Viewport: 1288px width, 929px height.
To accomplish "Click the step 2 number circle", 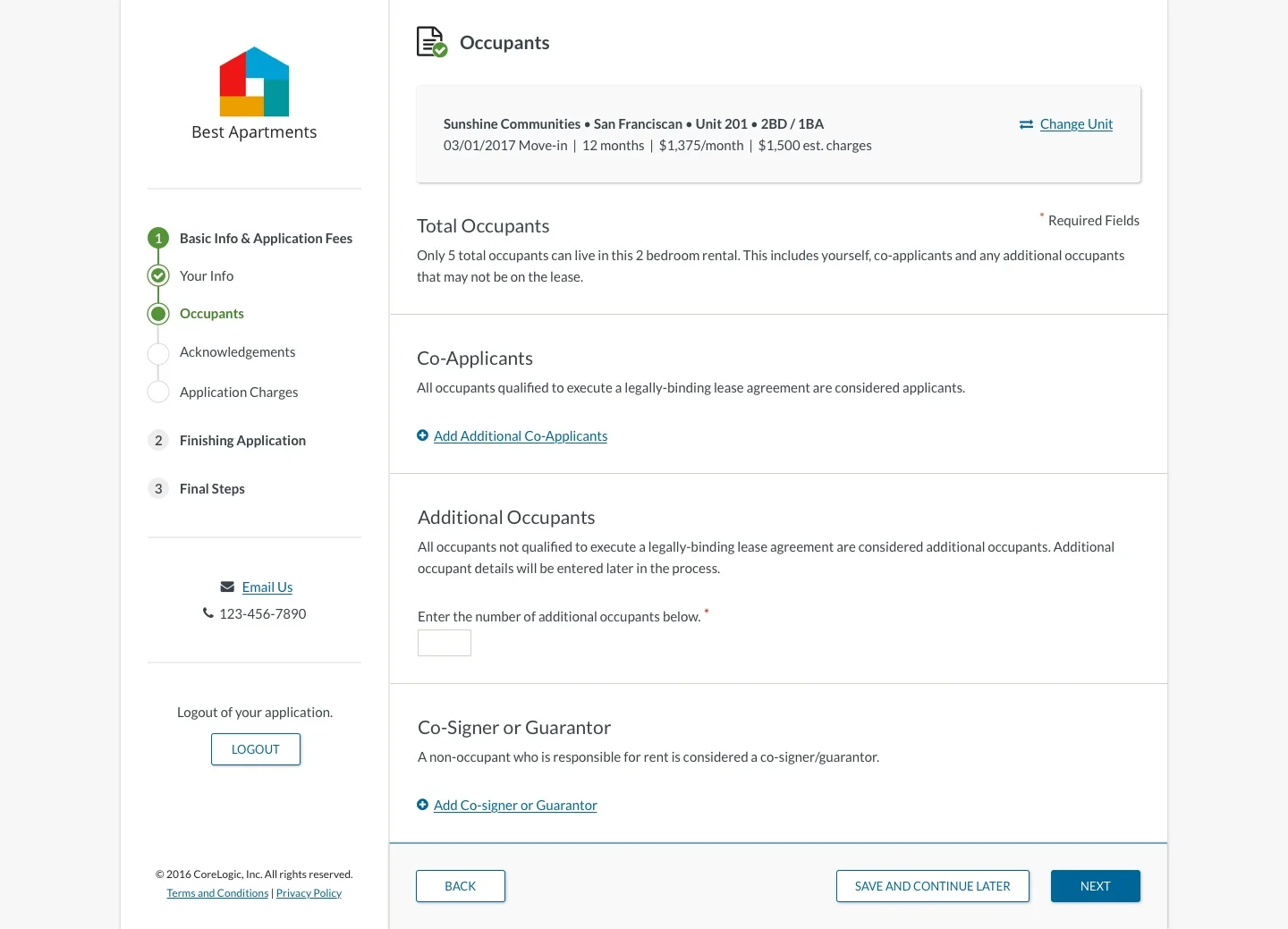I will [x=158, y=440].
